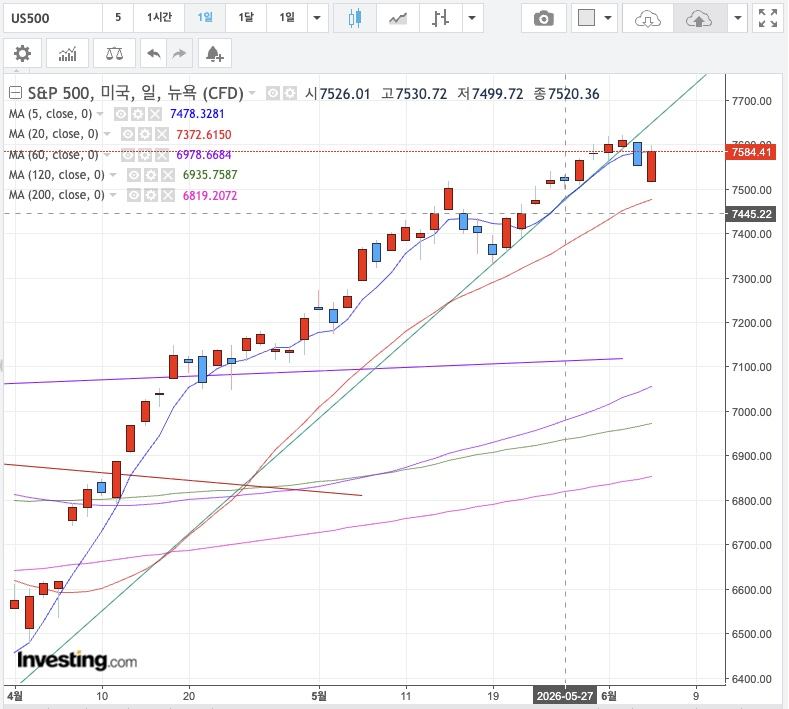Screen dimensions: 789x709
Task: Hide the S&P 500 main series
Action: tap(273, 94)
